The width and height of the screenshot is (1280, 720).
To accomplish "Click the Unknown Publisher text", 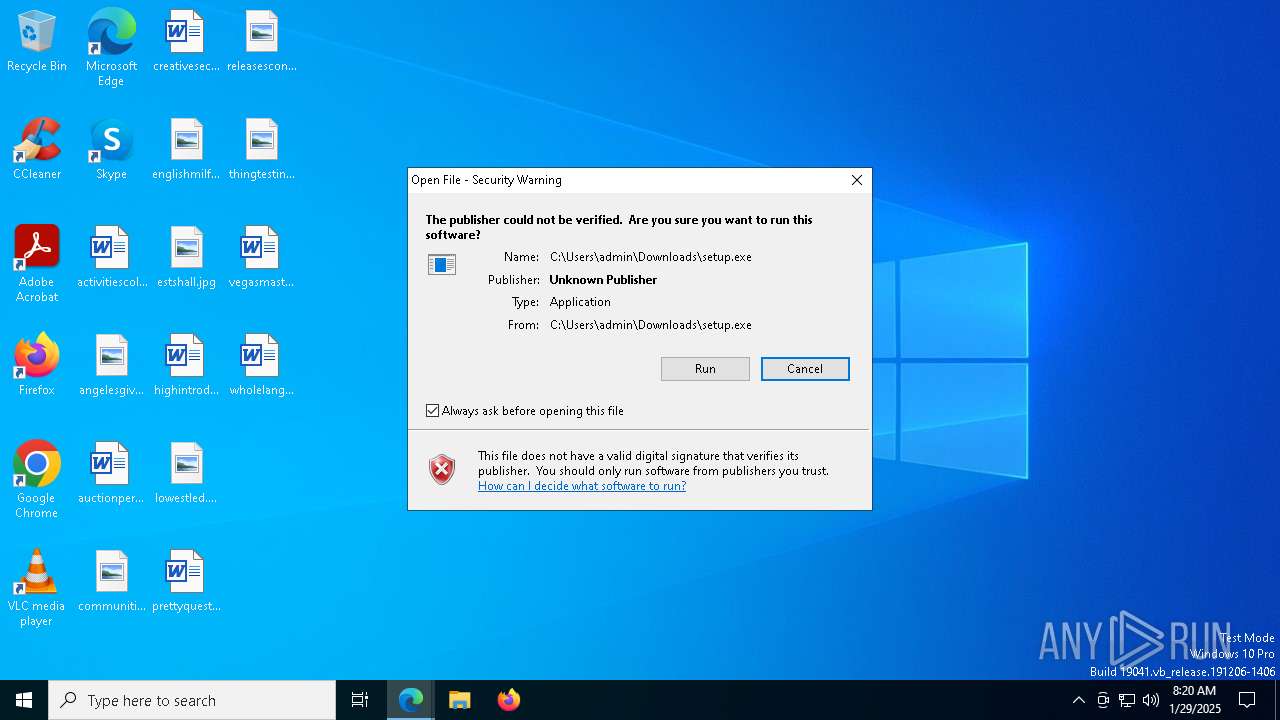I will point(603,280).
